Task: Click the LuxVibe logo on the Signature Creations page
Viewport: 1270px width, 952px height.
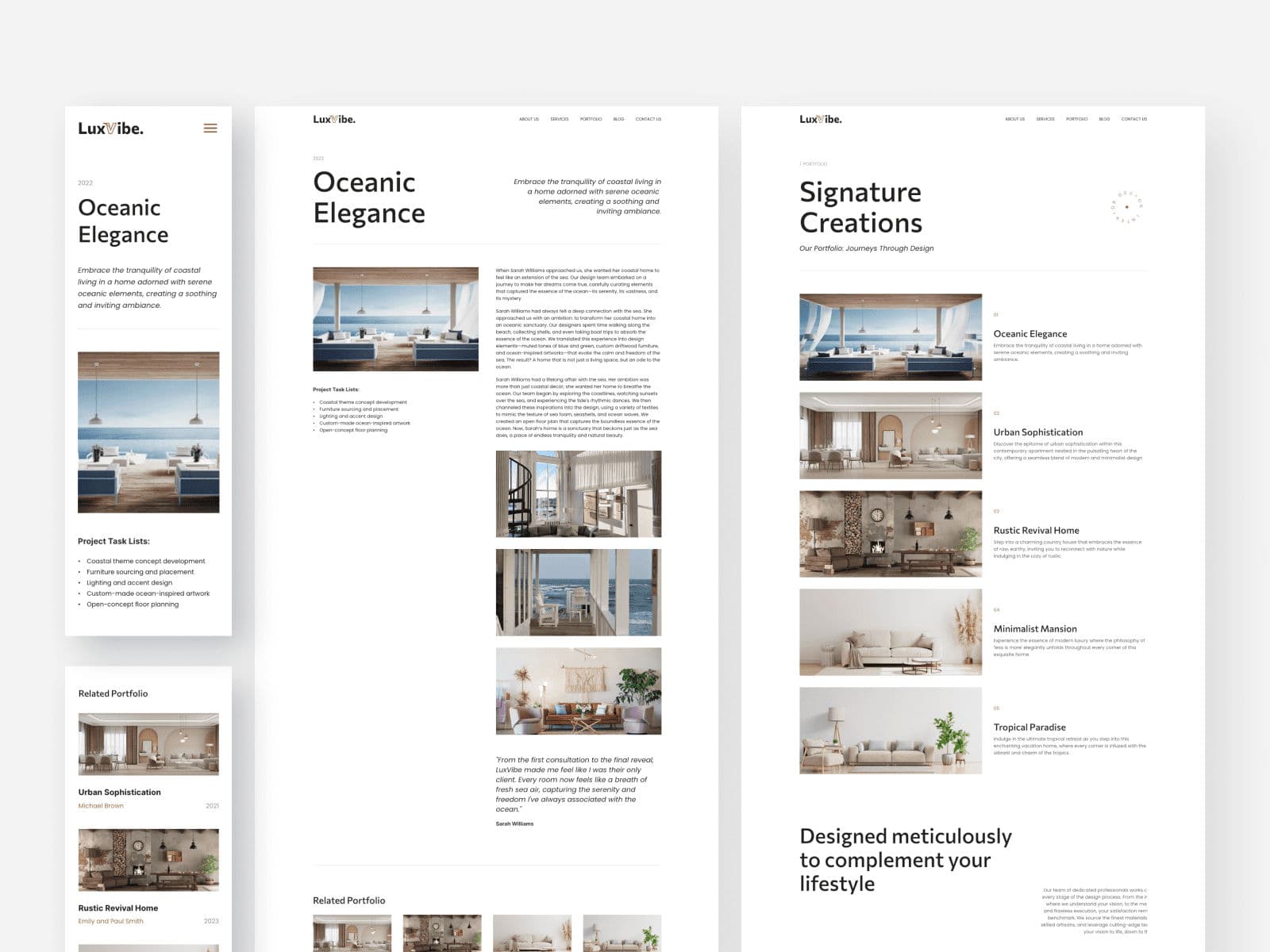Action: coord(821,119)
